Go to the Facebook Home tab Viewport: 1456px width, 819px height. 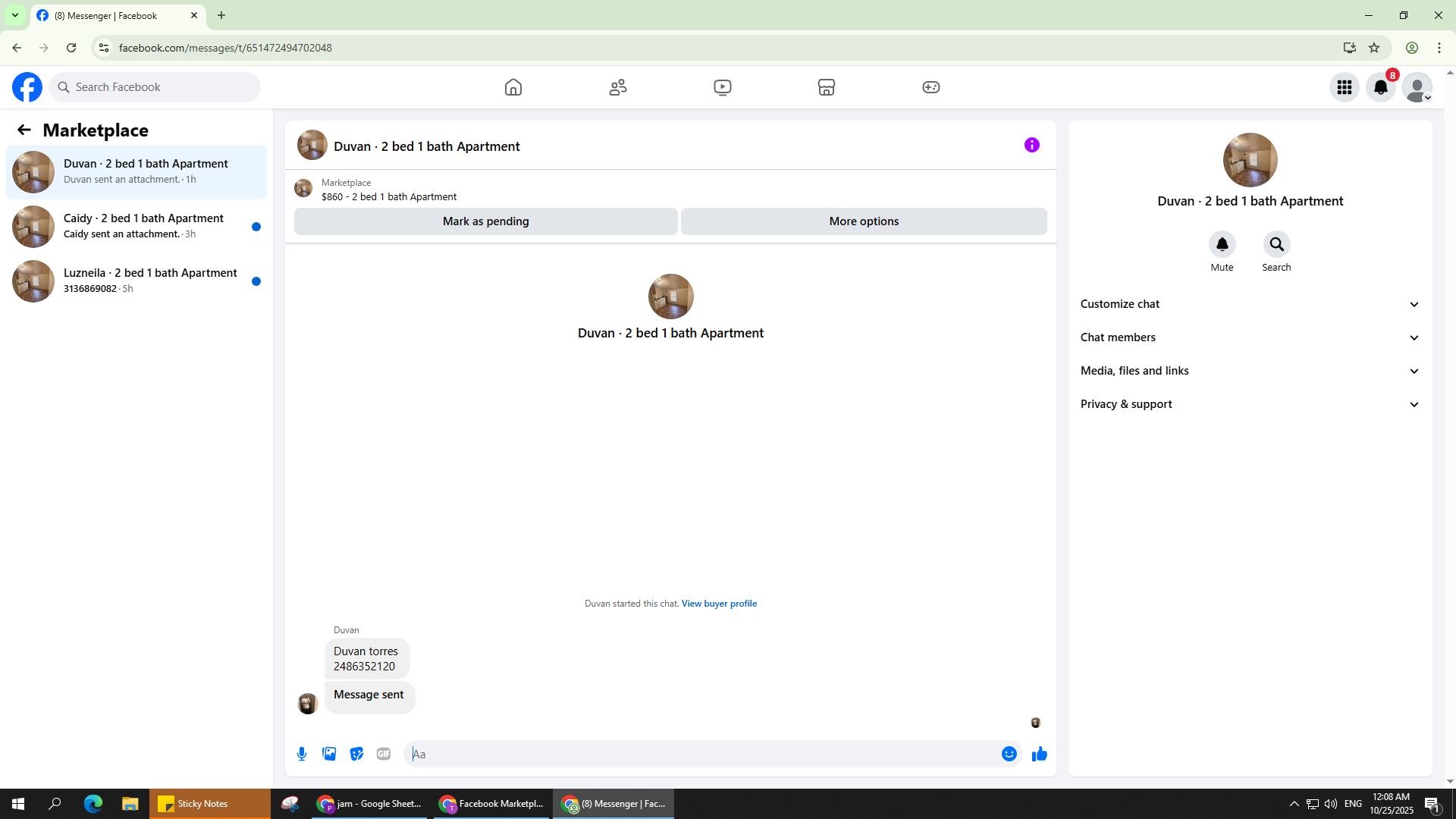click(x=513, y=87)
